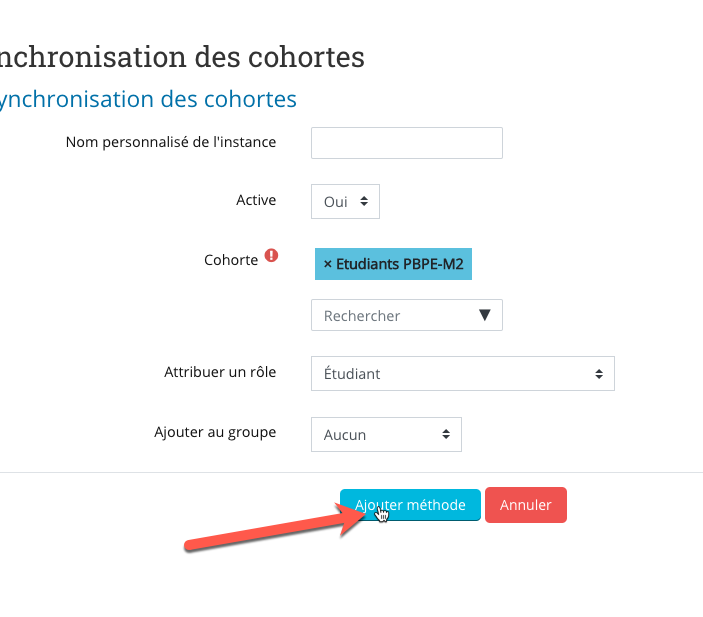Select the Etudiants PBPE-M2 cohort tag
Image resolution: width=703 pixels, height=617 pixels.
[x=393, y=264]
